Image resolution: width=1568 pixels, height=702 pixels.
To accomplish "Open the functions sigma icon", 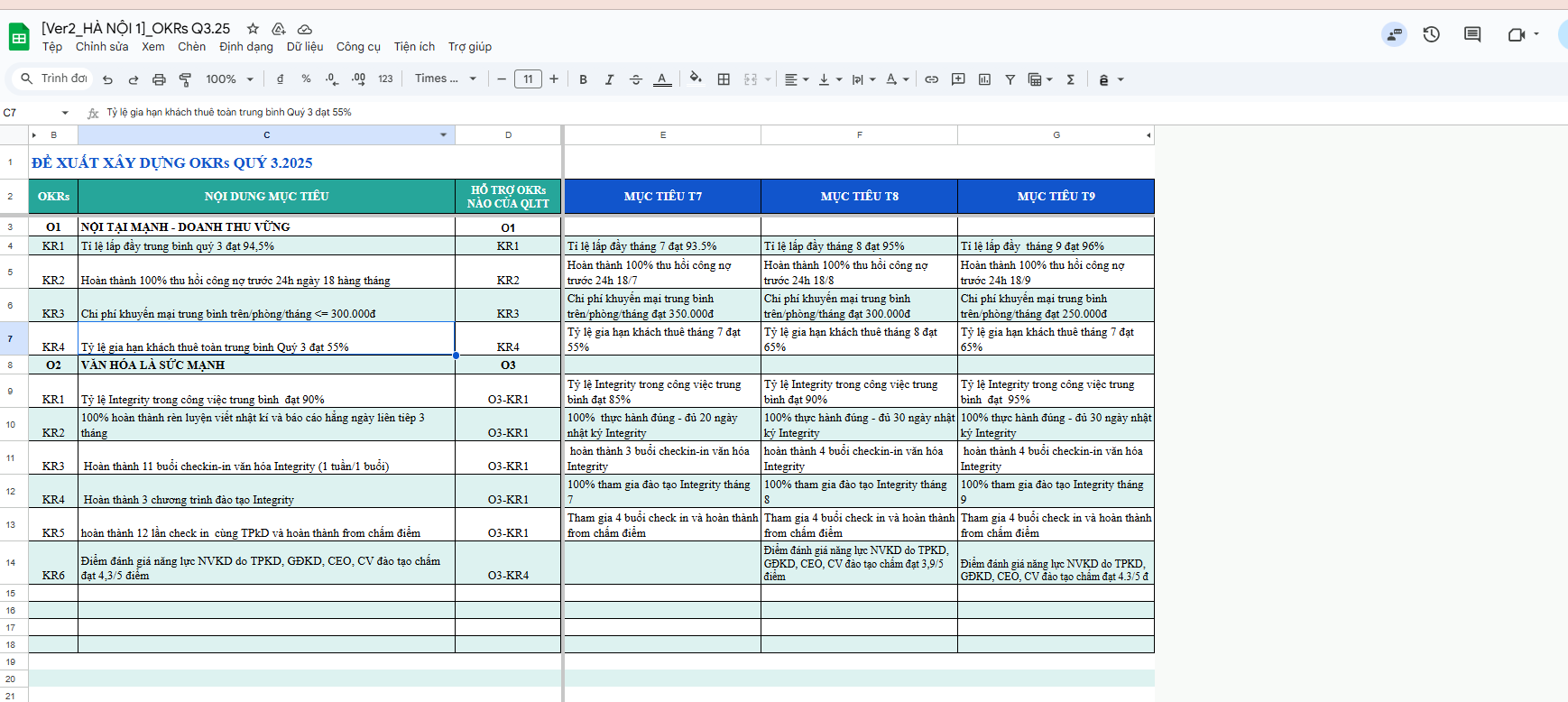I will [x=1071, y=79].
